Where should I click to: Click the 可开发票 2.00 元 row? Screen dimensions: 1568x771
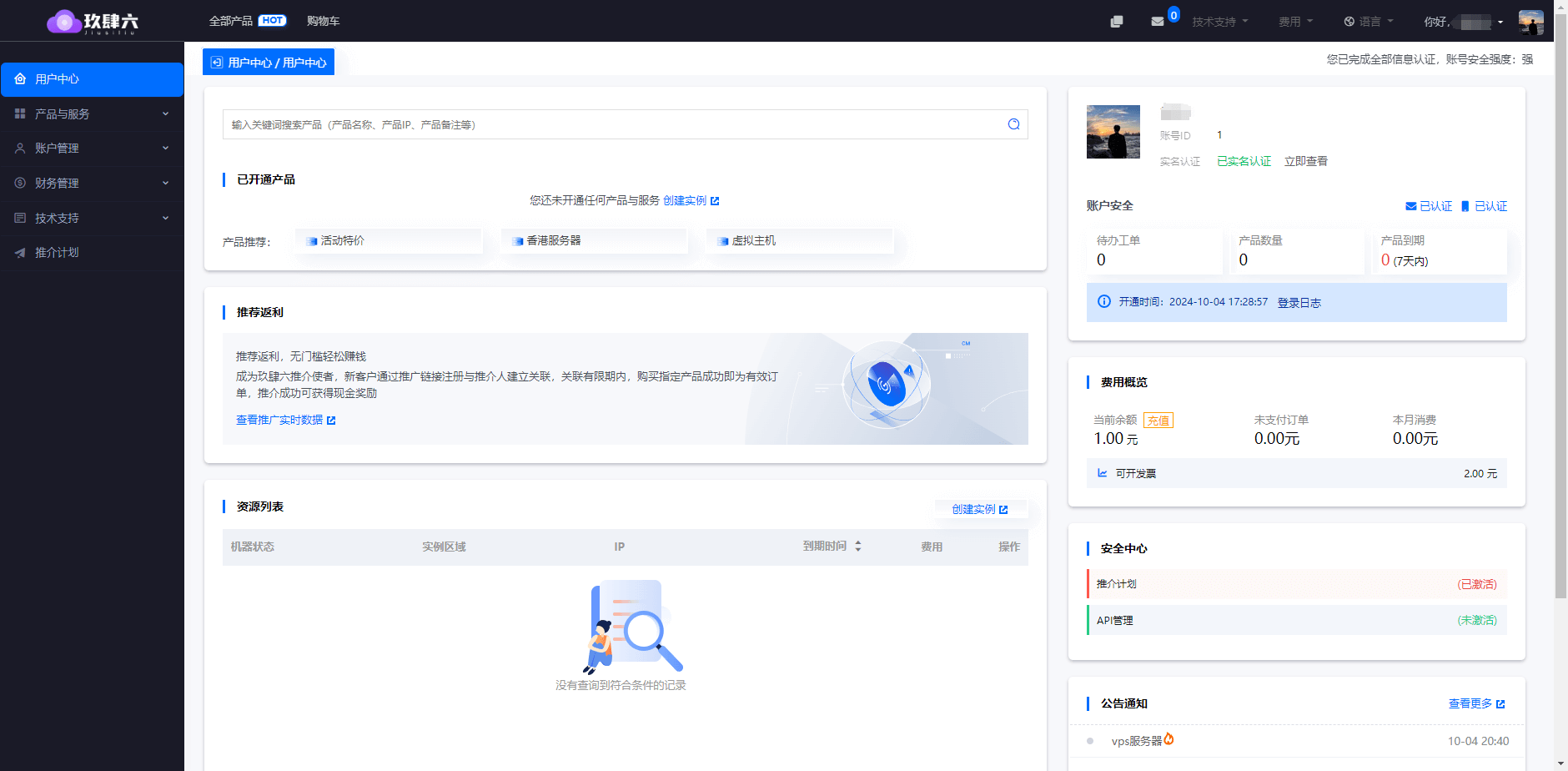[x=1297, y=473]
